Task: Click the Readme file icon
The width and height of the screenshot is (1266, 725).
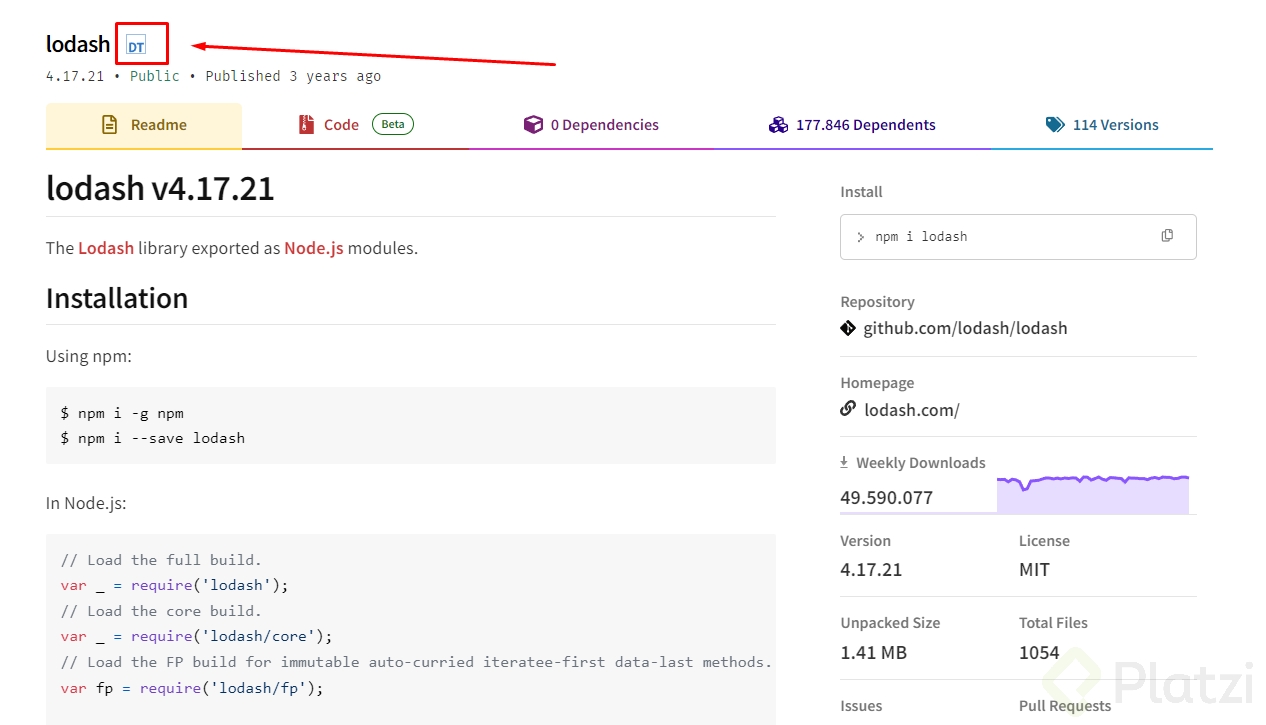Action: [110, 125]
